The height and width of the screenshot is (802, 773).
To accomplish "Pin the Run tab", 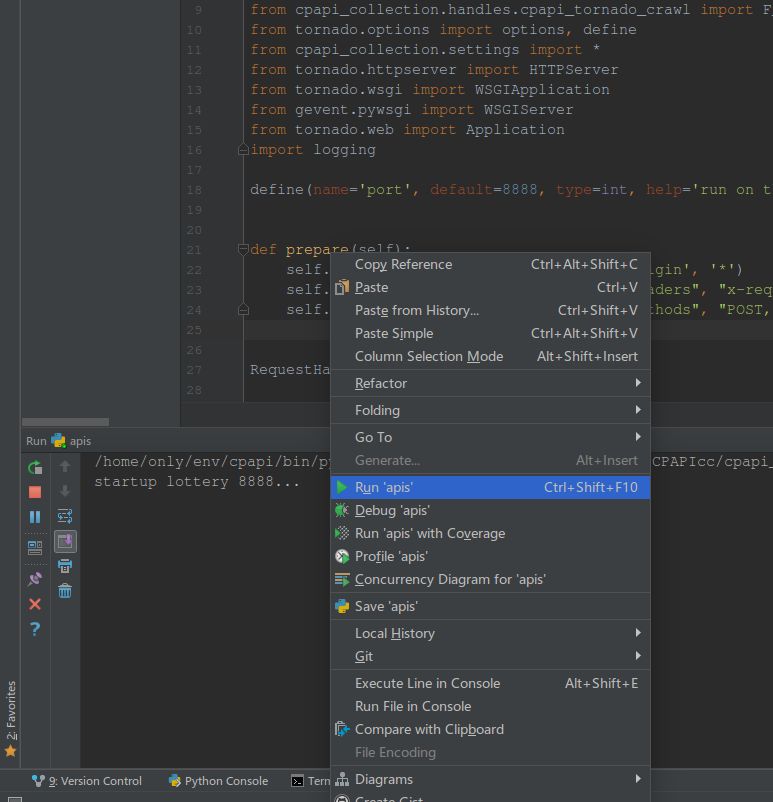I will click(x=35, y=579).
